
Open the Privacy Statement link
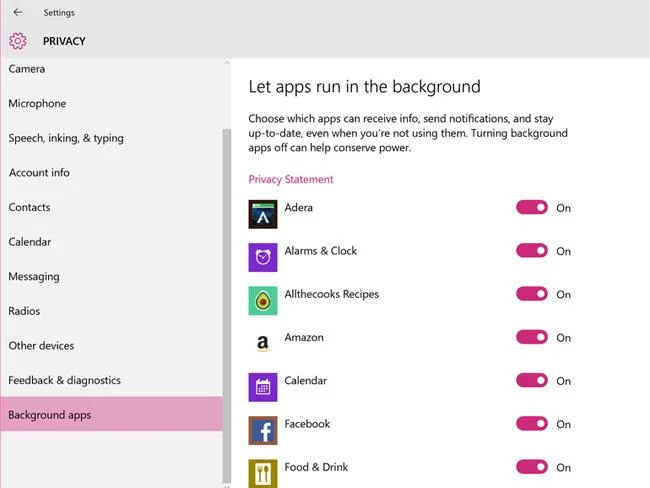(x=291, y=180)
